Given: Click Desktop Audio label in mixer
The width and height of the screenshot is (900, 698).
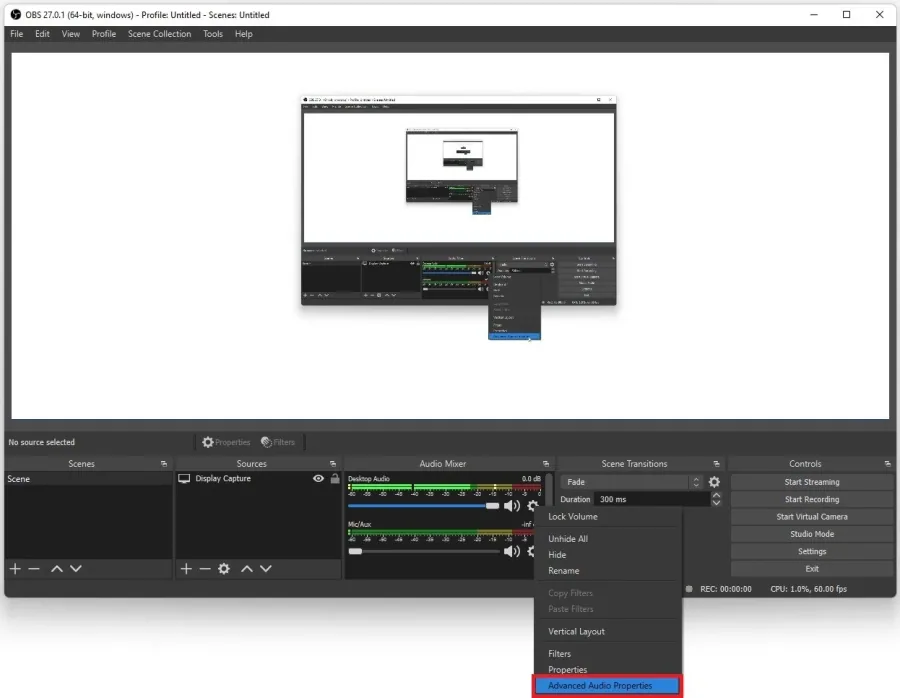Looking at the screenshot, I should pos(368,479).
